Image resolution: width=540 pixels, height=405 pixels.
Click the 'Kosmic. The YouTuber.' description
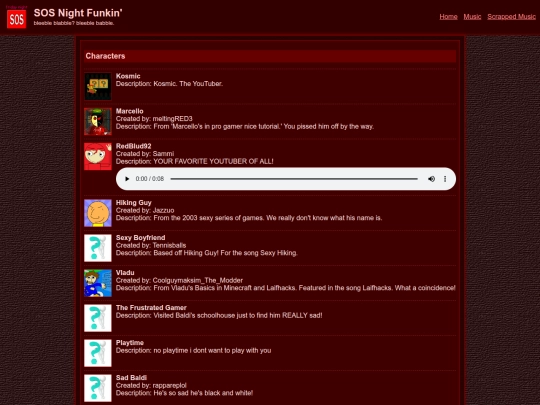pos(188,84)
